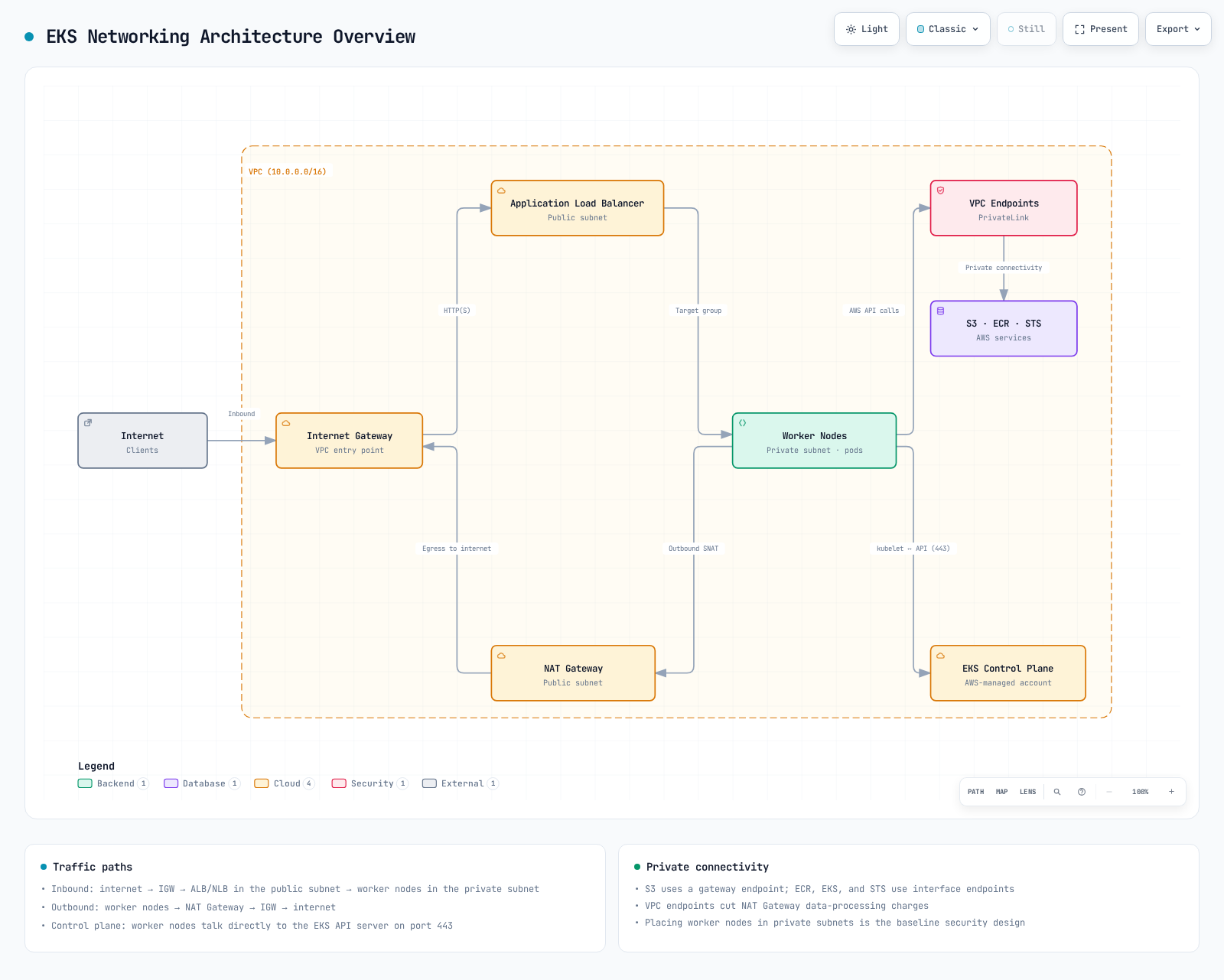1224x980 pixels.
Task: Reset zoom via 100% label
Action: pos(1141,792)
